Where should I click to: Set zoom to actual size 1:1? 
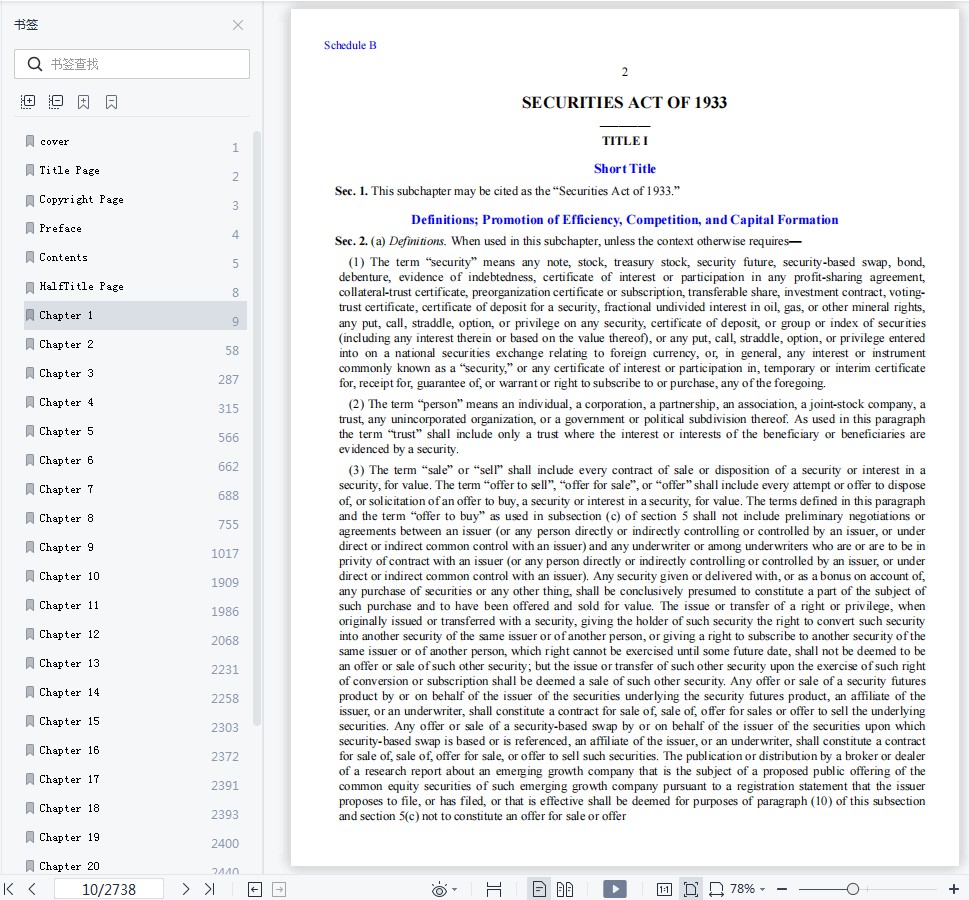(x=664, y=889)
